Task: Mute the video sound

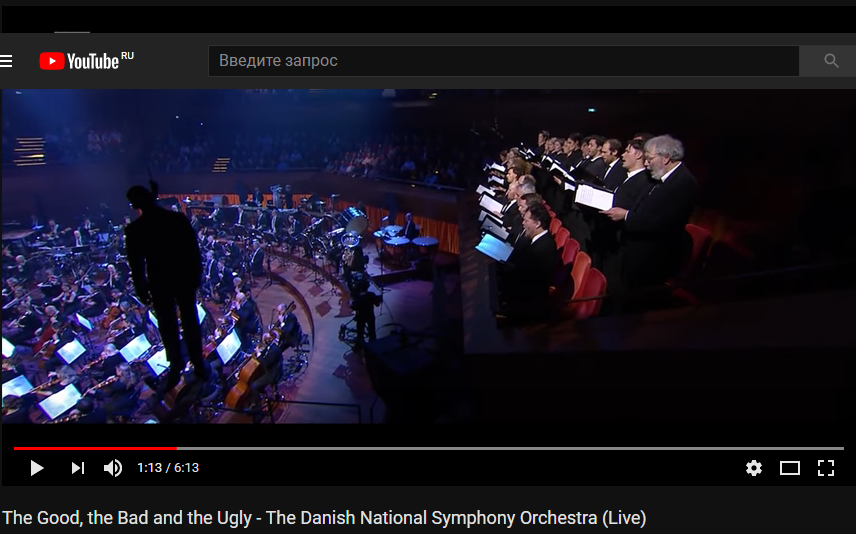Action: [x=113, y=468]
